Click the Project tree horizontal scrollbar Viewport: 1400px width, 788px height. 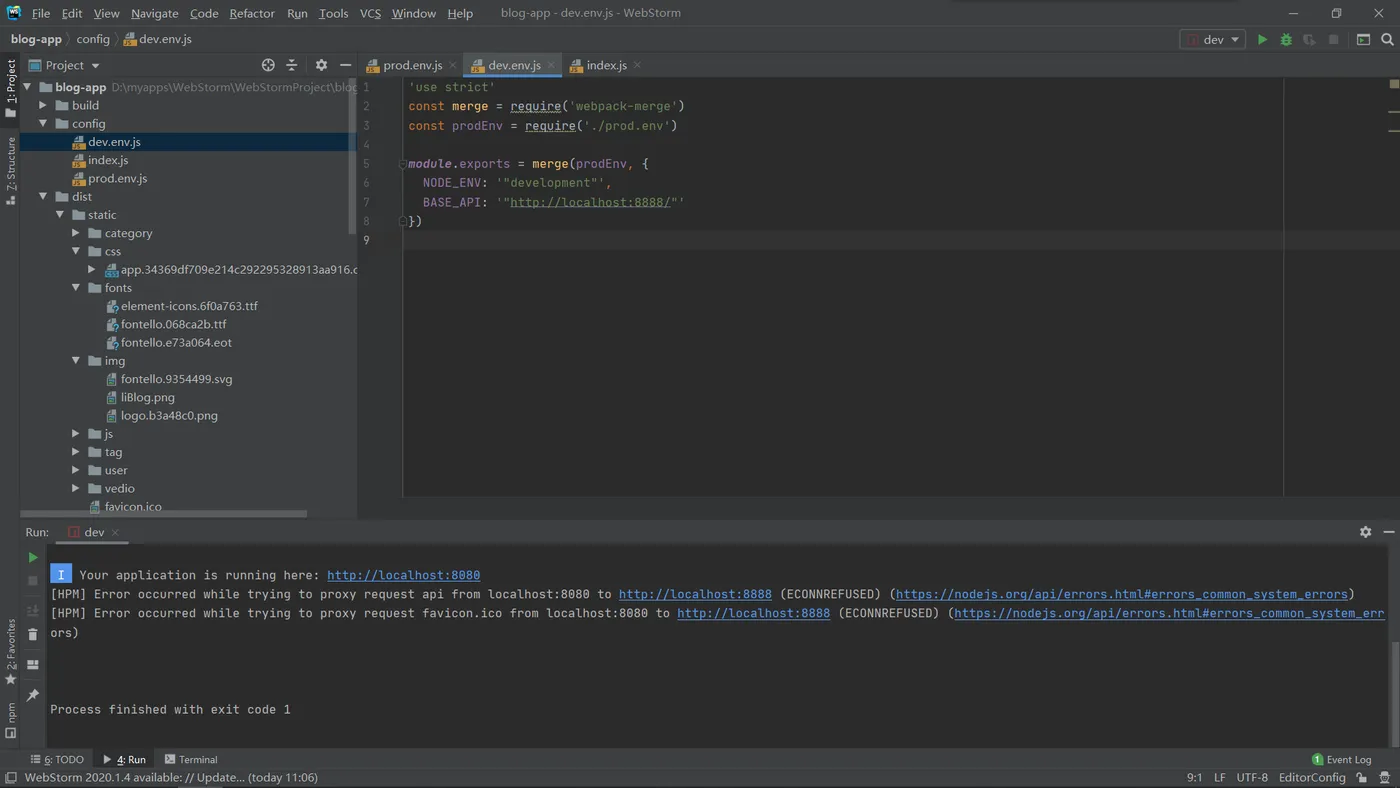tap(166, 514)
